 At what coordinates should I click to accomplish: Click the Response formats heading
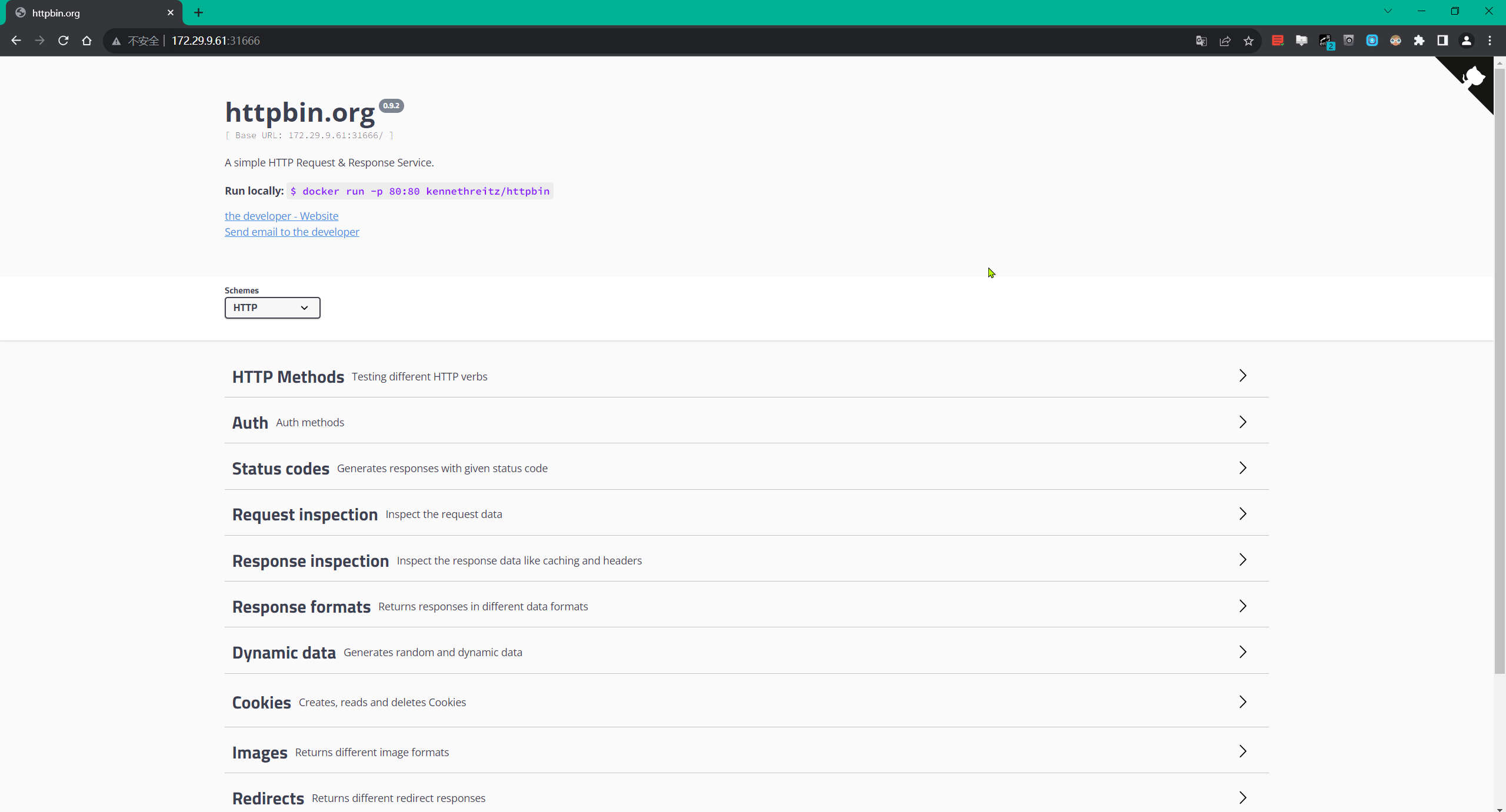[x=301, y=607]
